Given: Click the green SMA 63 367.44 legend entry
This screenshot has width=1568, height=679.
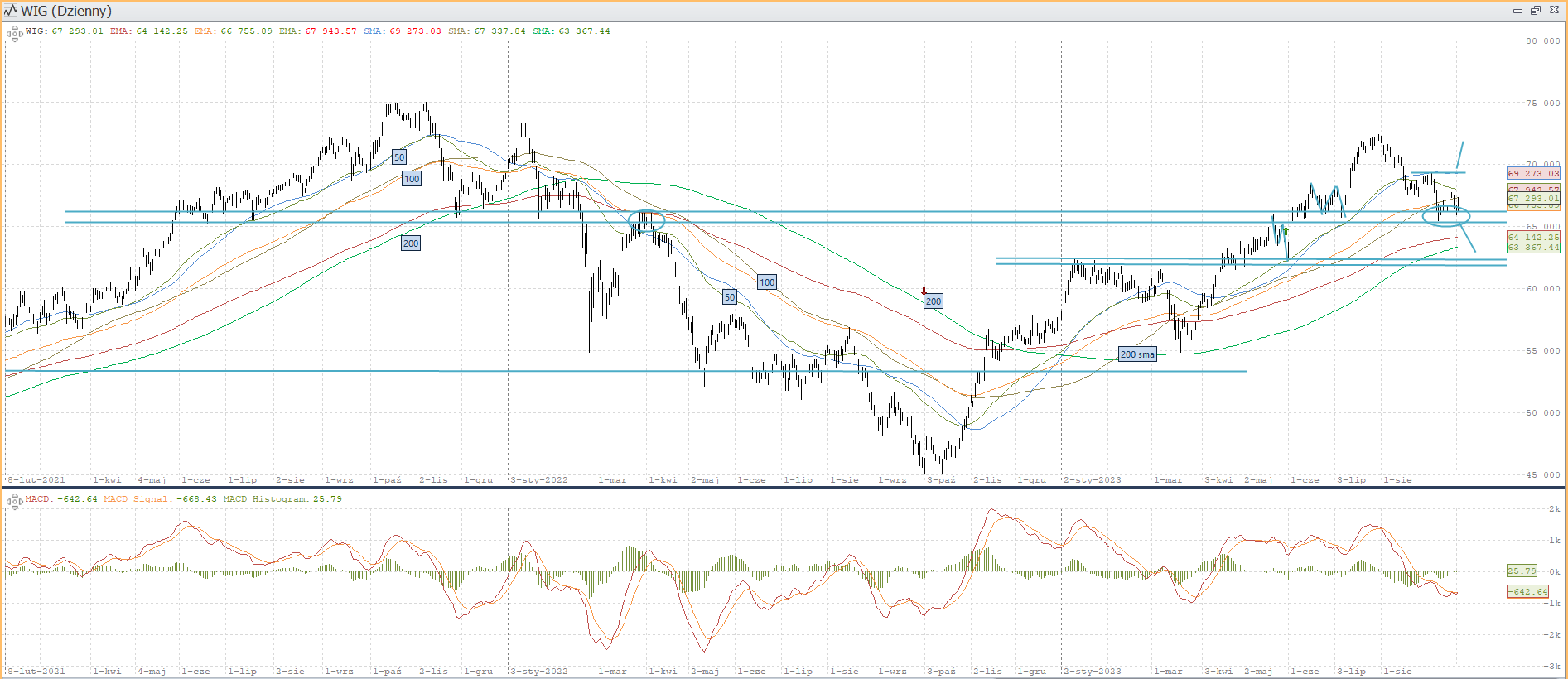Looking at the screenshot, I should tap(571, 31).
